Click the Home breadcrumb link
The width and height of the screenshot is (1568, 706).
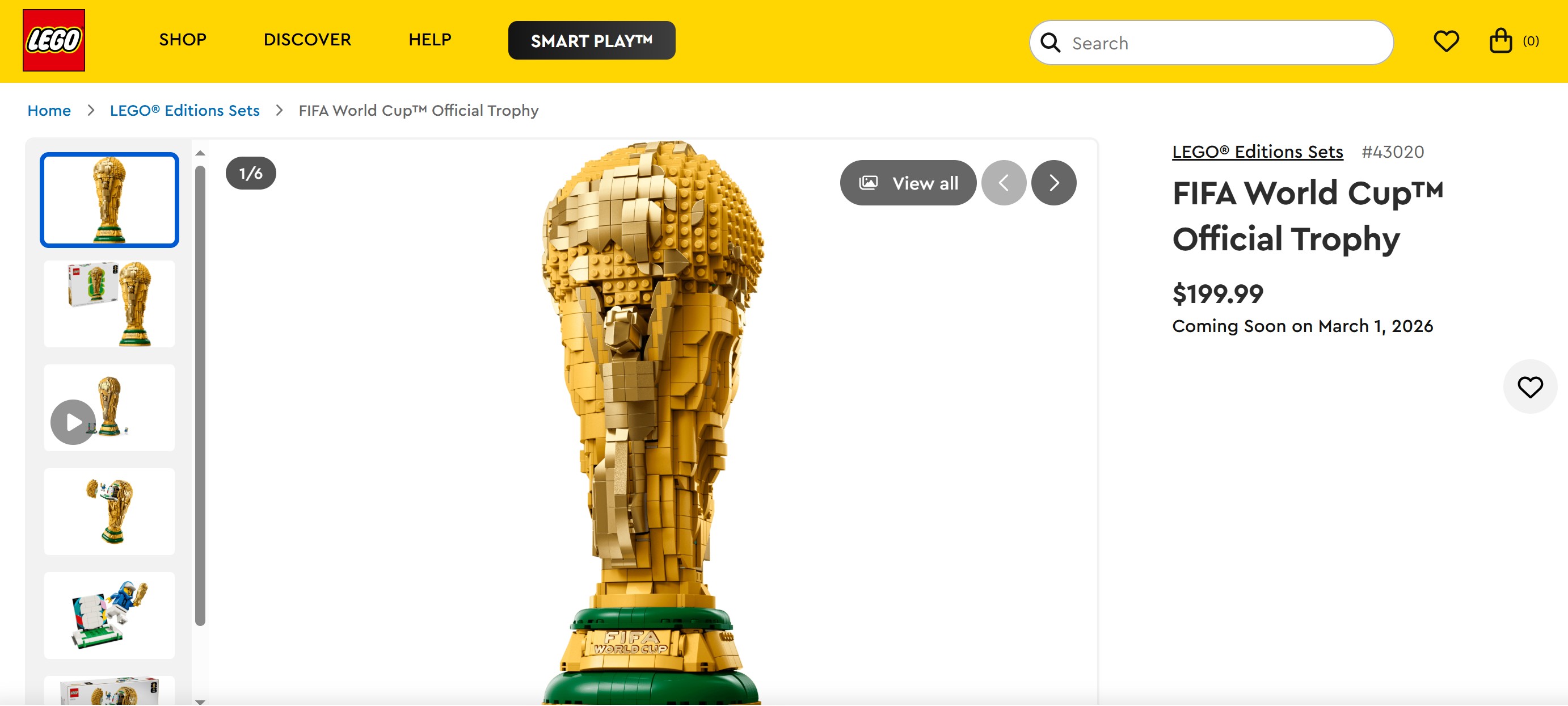[49, 110]
